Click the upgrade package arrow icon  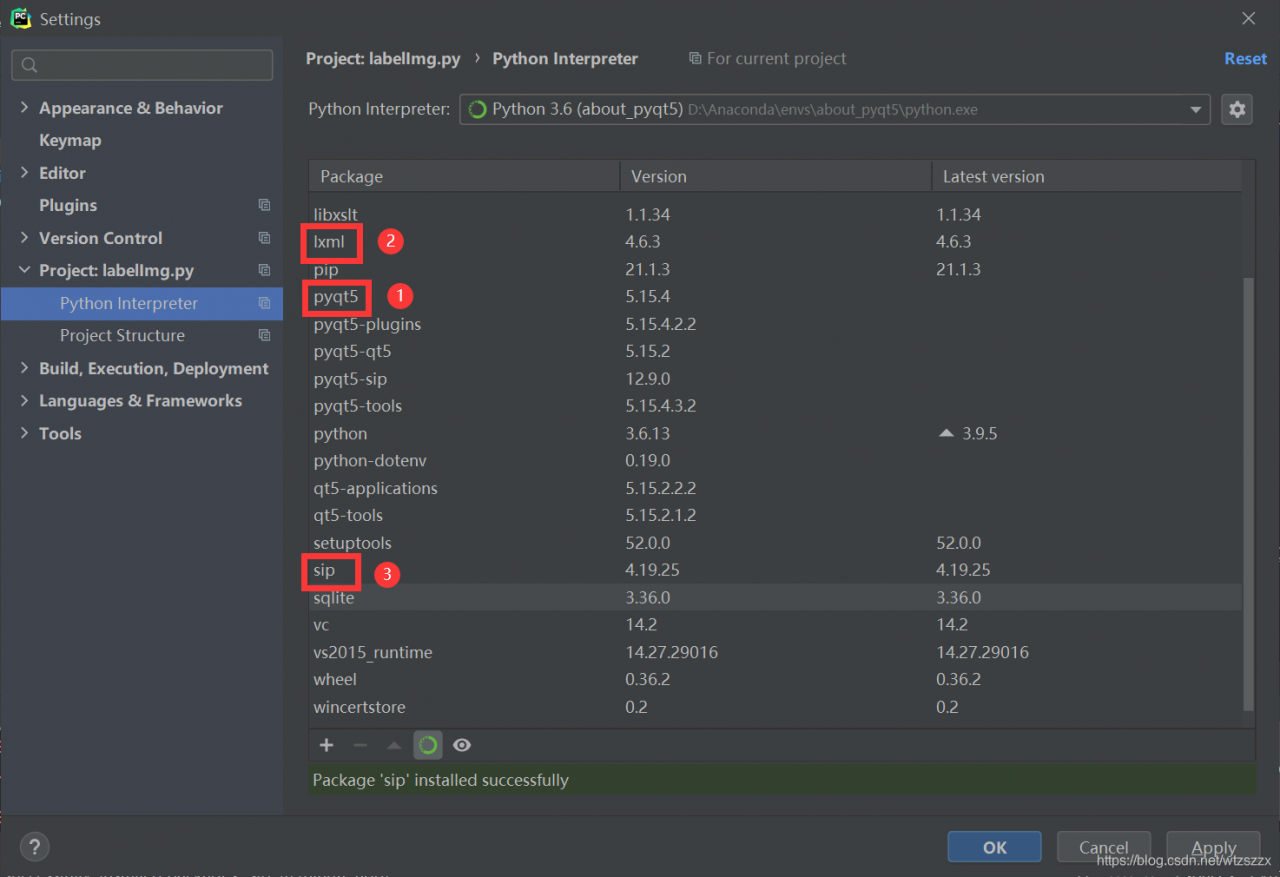click(394, 745)
